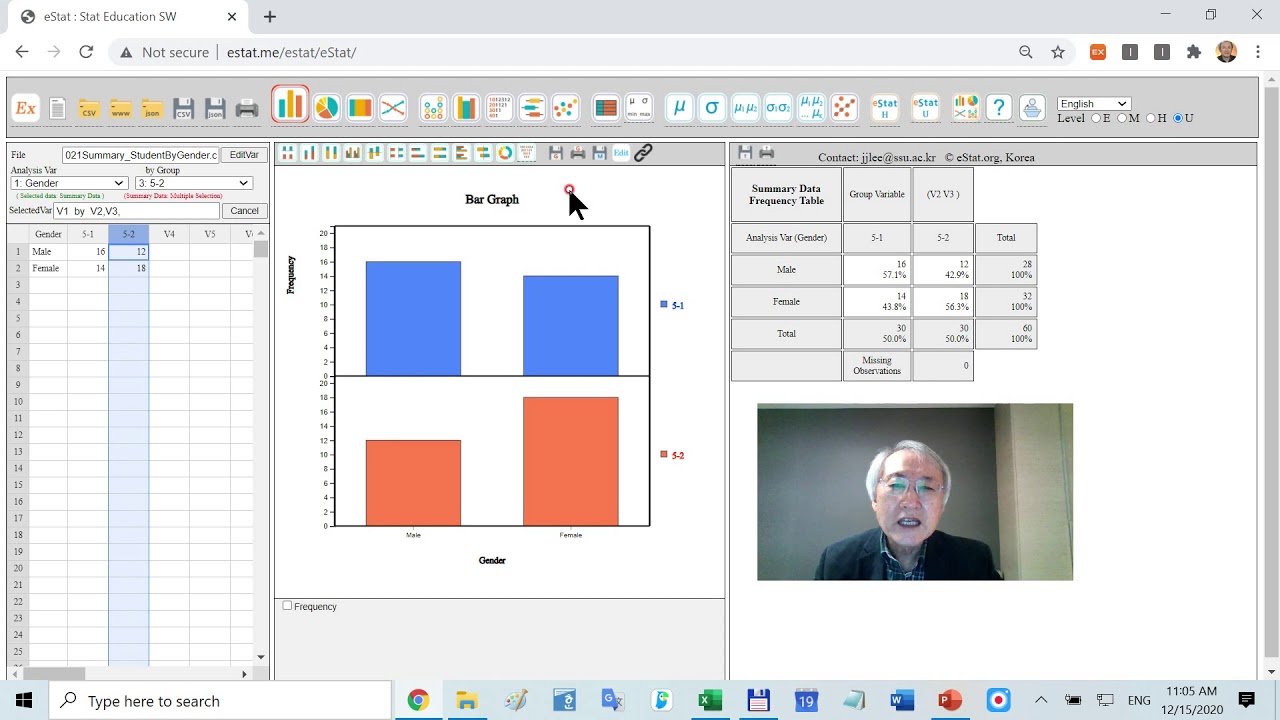This screenshot has width=1280, height=720.
Task: Open a CSV file from folder icon
Action: pos(89,109)
